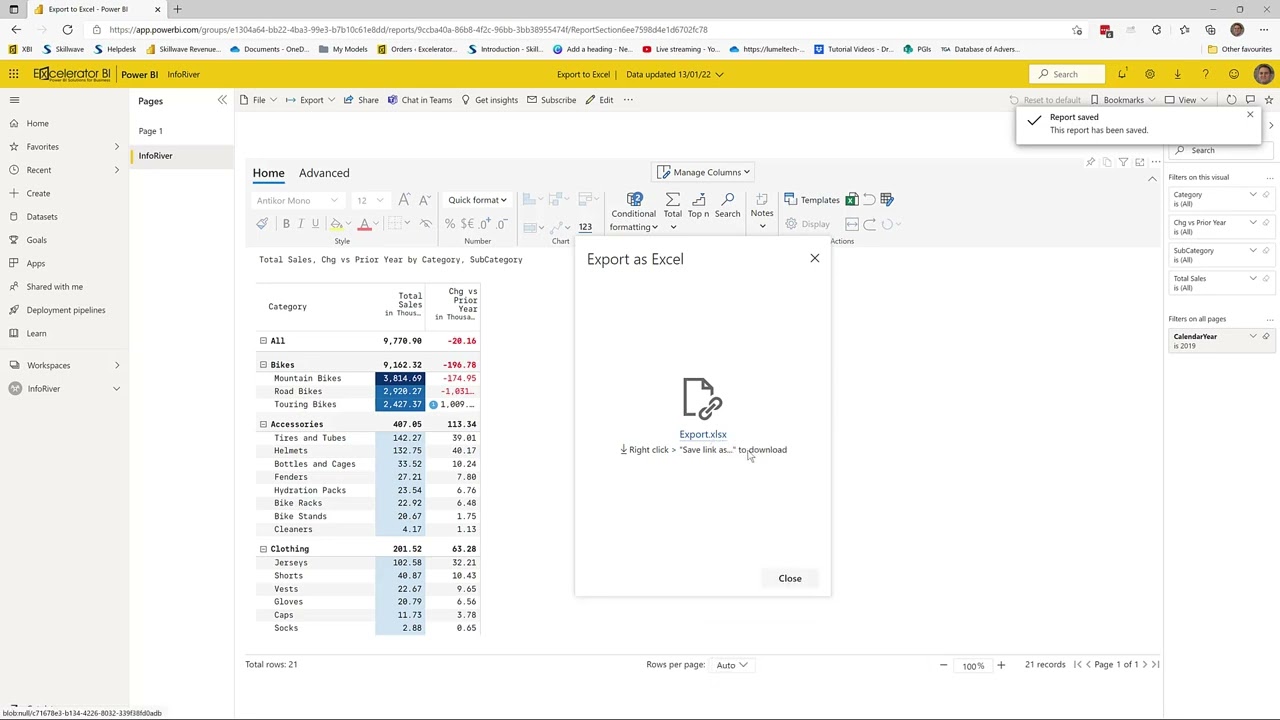
Task: Click the feedback smiley icon
Action: [1234, 74]
